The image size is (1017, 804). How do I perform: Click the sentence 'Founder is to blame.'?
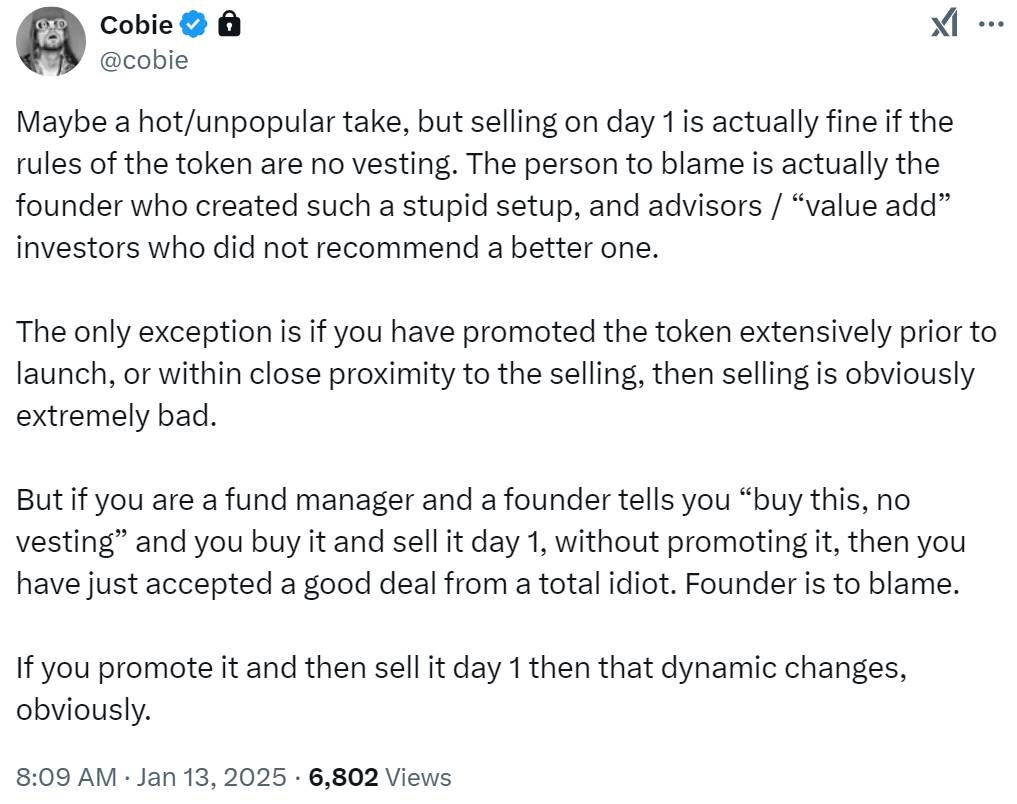pos(822,584)
